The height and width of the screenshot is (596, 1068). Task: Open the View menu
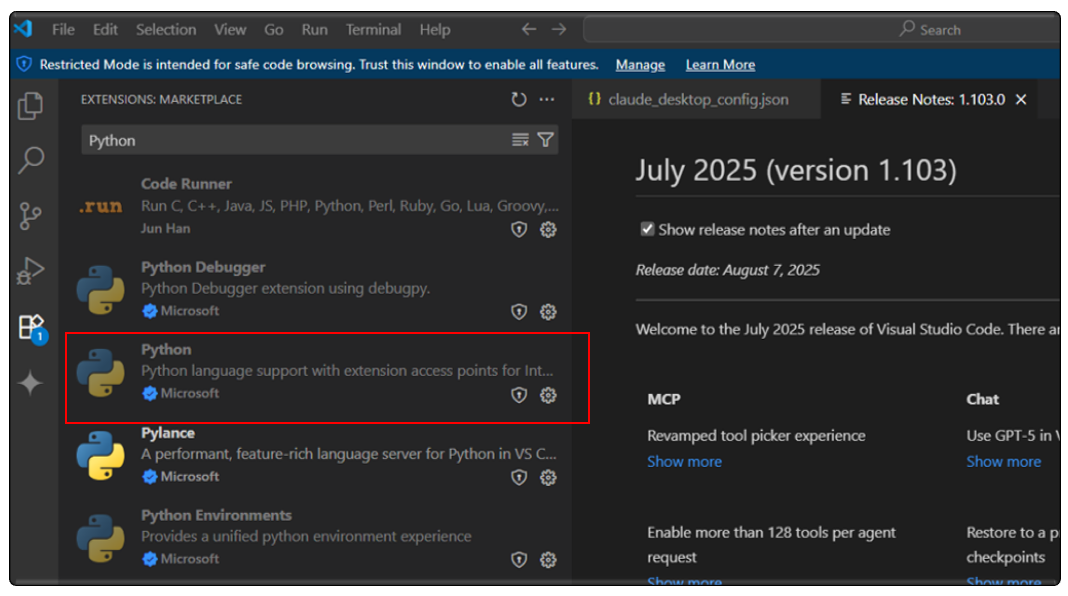click(x=230, y=29)
